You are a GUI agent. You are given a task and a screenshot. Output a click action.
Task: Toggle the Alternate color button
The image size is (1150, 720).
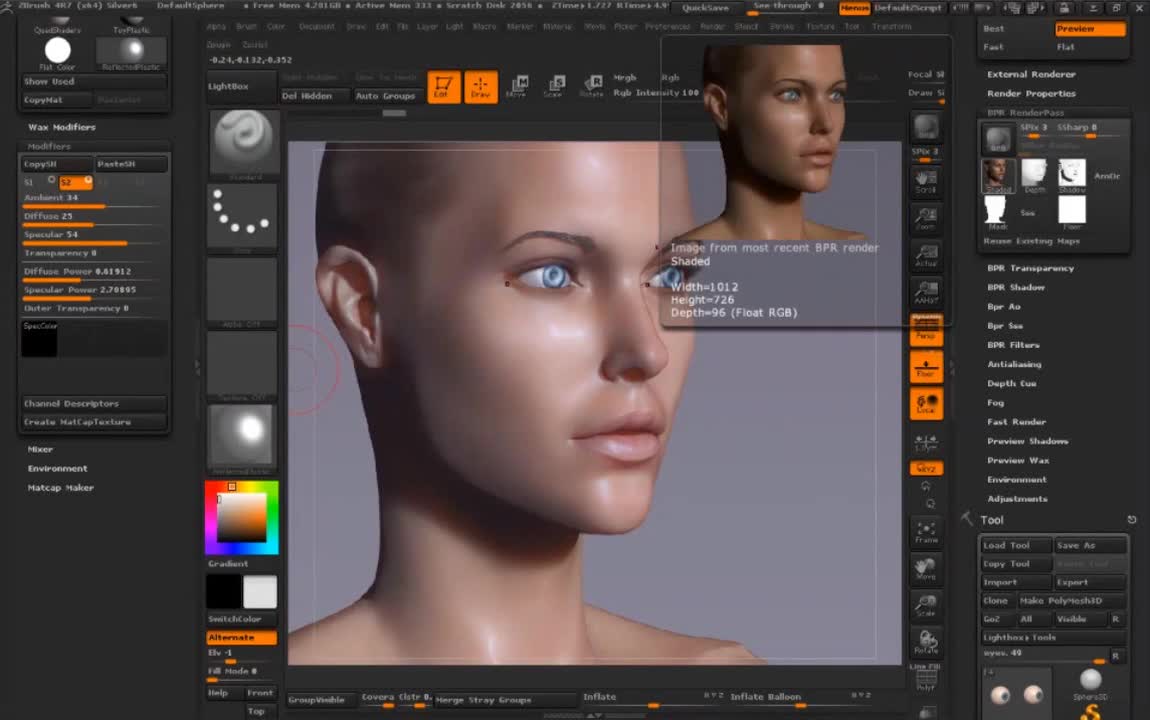point(242,638)
